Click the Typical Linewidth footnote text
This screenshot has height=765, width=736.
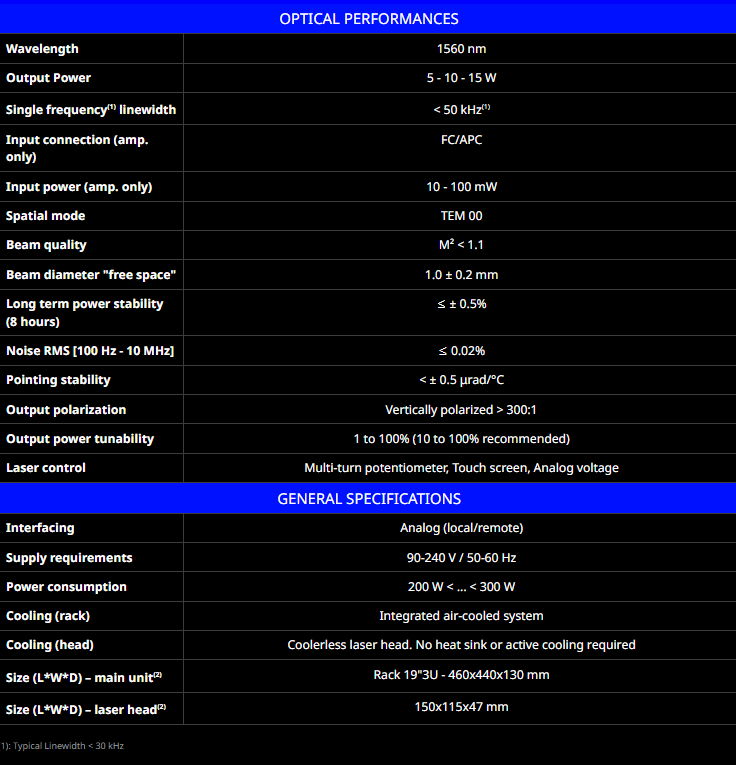65,746
